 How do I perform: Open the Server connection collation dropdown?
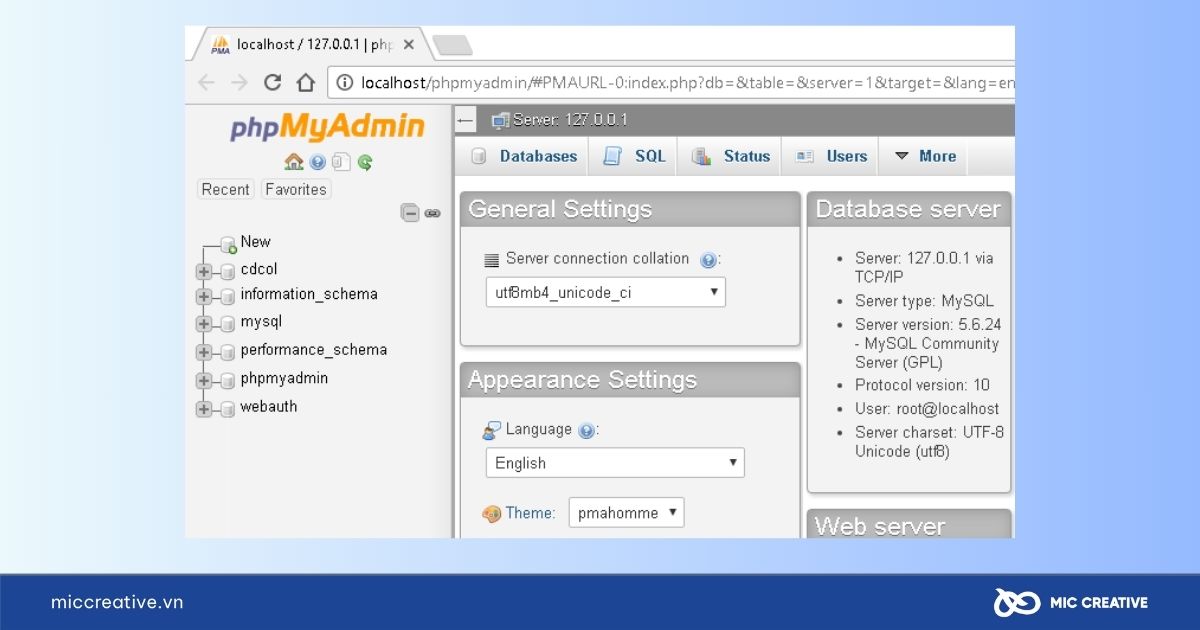pos(605,292)
